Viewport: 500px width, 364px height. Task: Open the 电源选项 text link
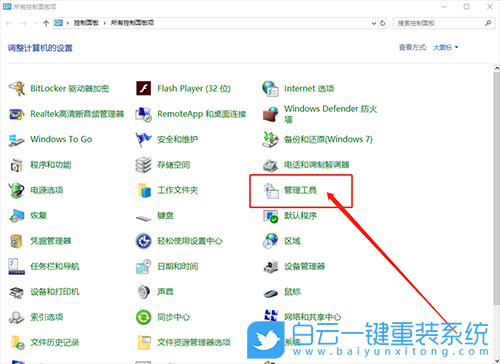click(47, 190)
